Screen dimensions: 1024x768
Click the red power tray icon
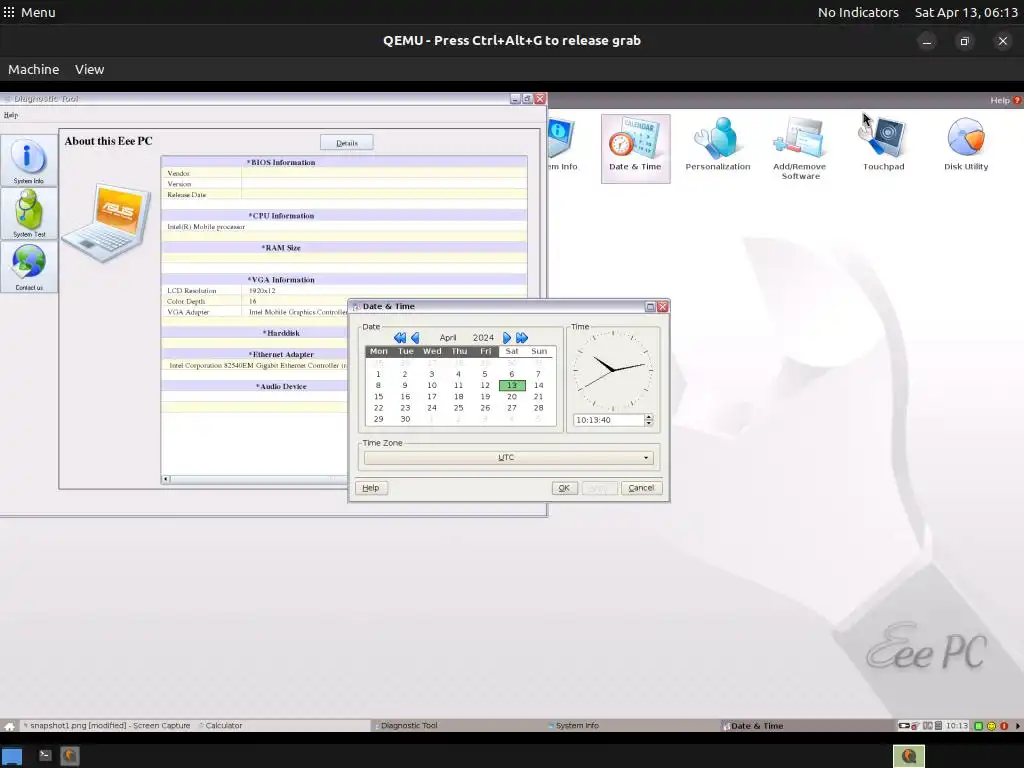[x=1004, y=726]
